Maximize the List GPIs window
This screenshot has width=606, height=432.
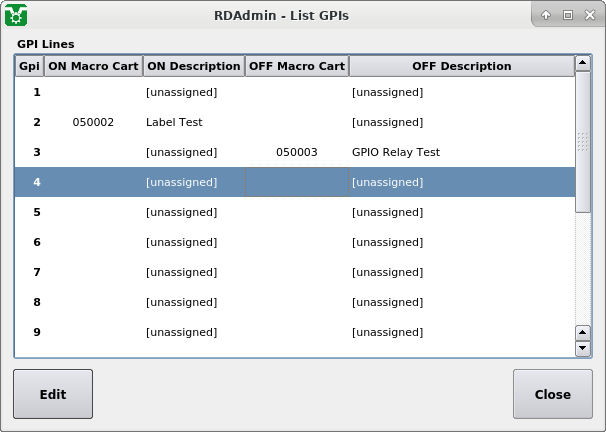pos(567,15)
